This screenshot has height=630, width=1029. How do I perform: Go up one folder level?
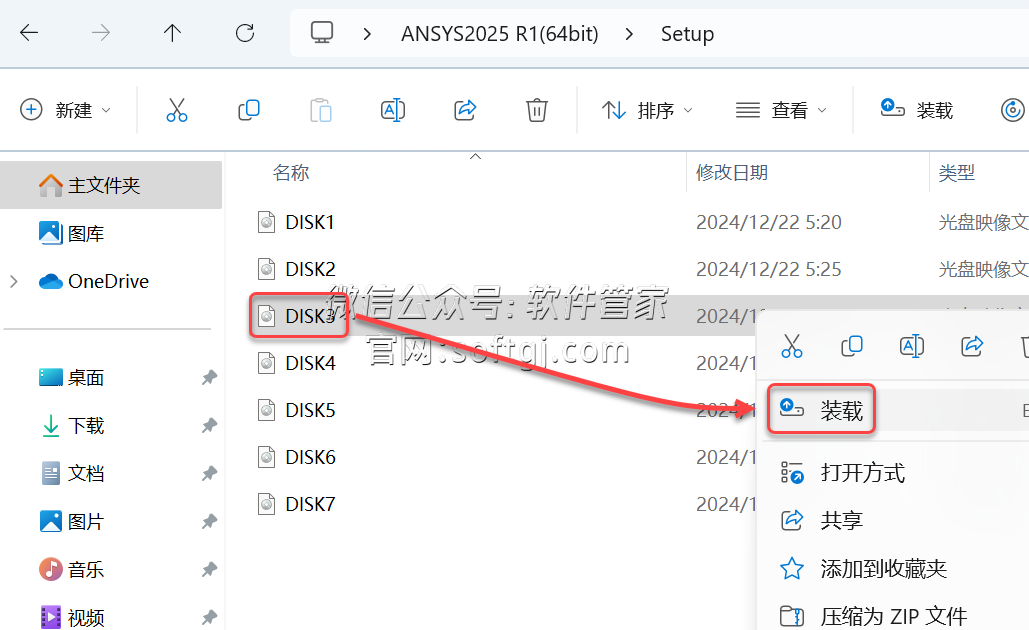(x=172, y=32)
